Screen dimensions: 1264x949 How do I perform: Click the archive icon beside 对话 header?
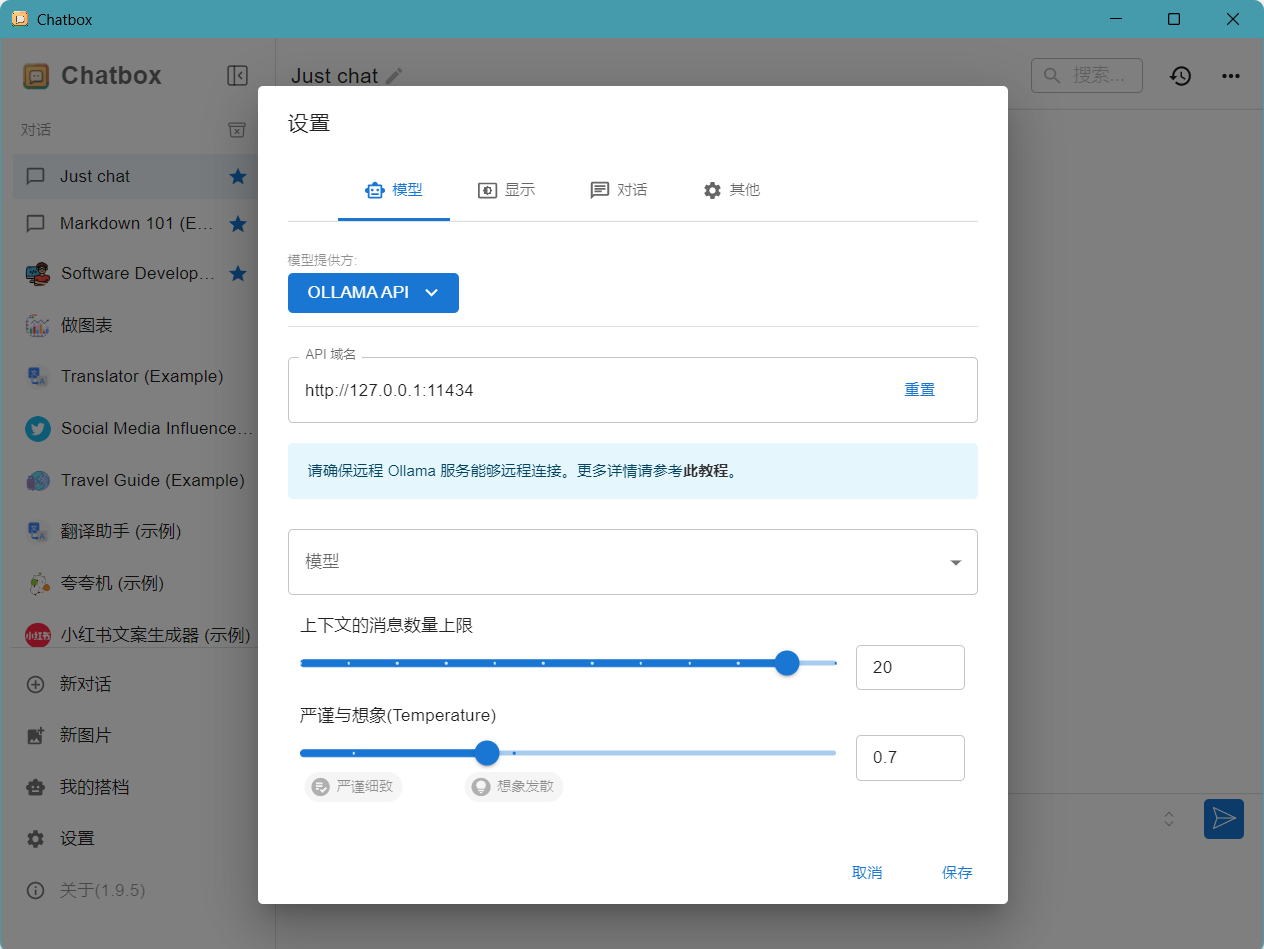pyautogui.click(x=237, y=130)
